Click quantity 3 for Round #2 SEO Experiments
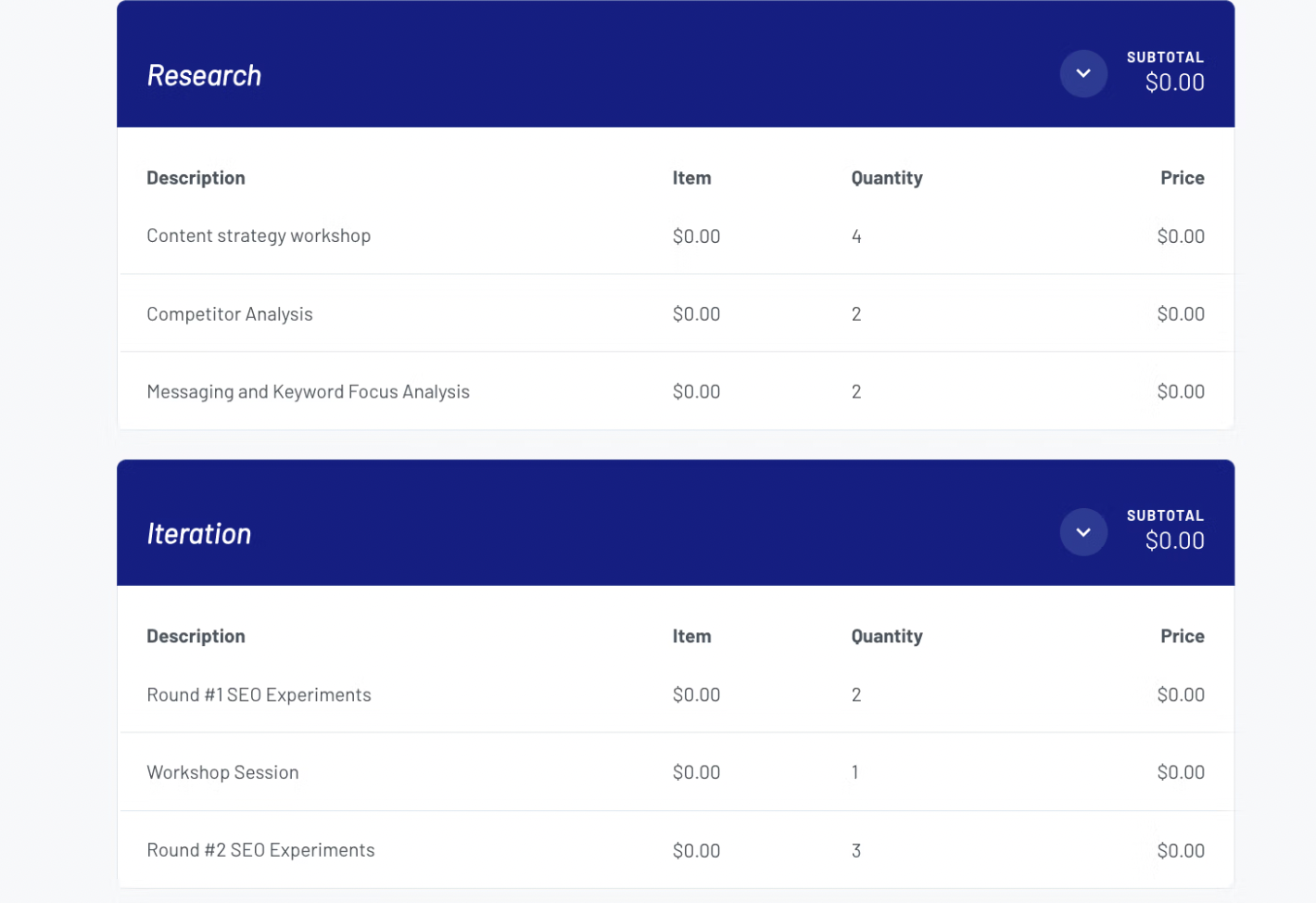This screenshot has height=903, width=1316. click(x=856, y=851)
